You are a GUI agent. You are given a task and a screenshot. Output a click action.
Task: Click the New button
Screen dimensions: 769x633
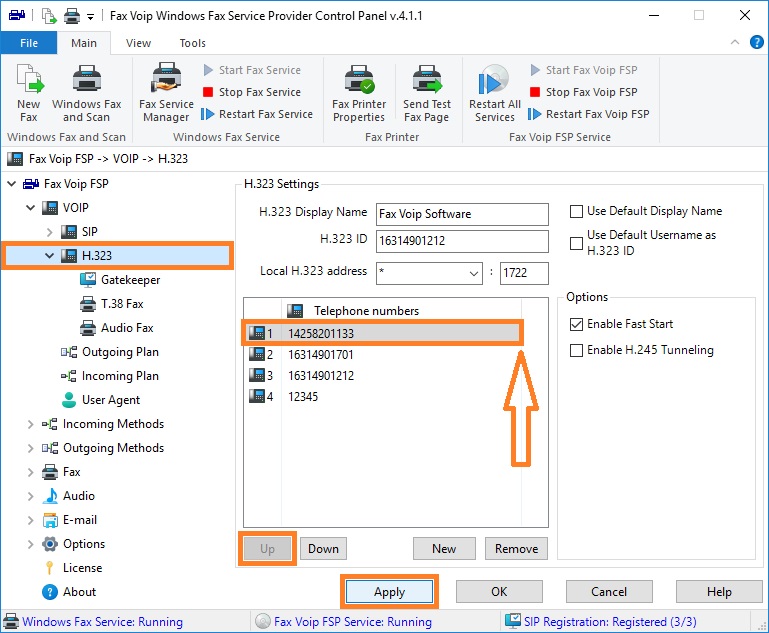coord(444,549)
